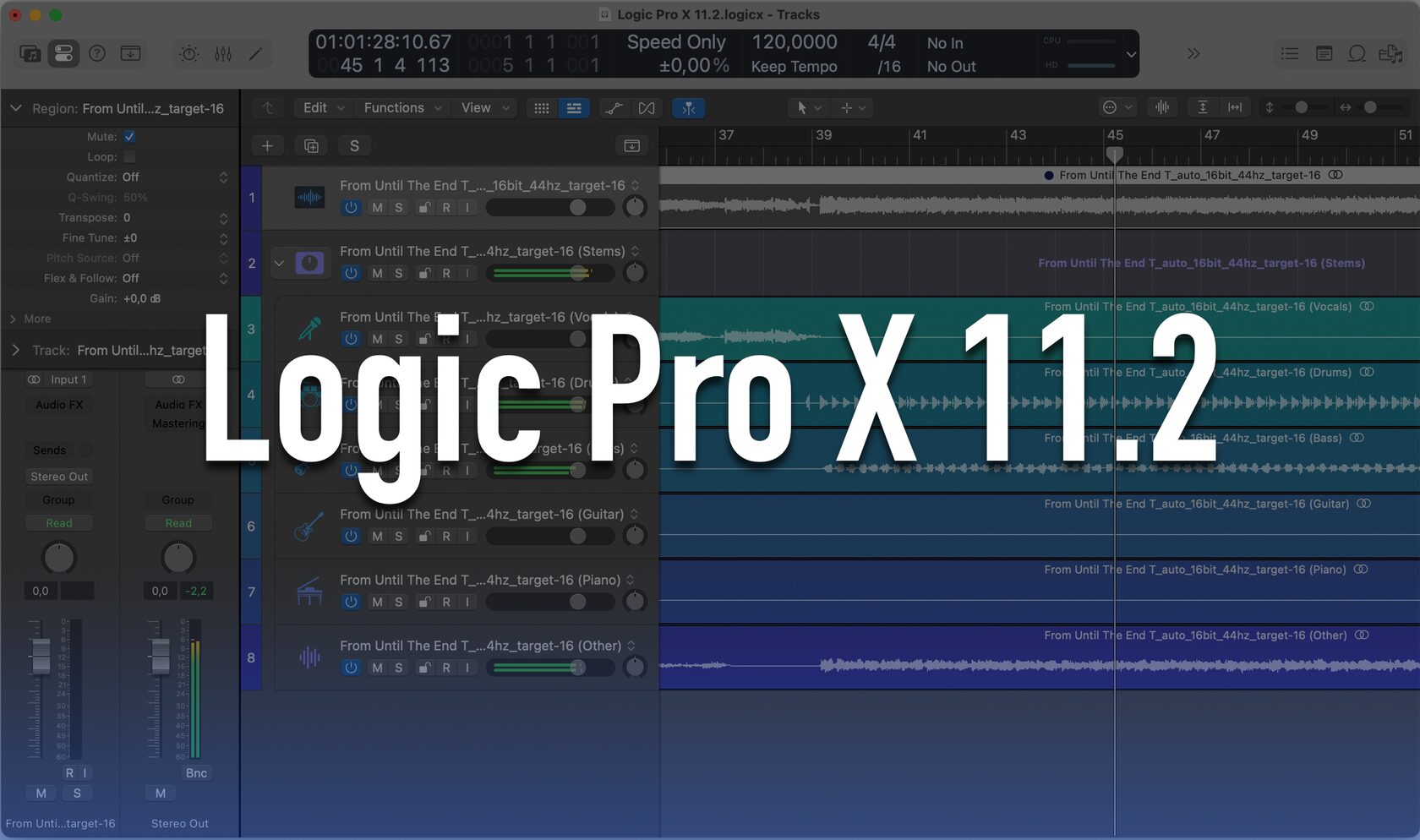
Task: Toggle Catch Playhead button
Action: point(689,108)
